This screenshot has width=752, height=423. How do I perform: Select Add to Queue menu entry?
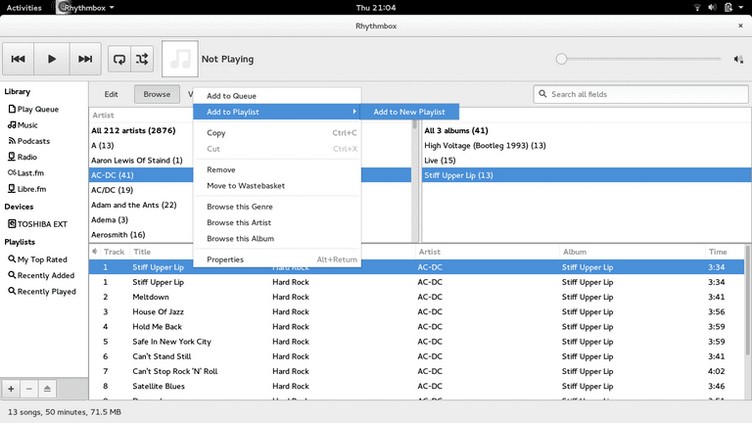pos(231,96)
